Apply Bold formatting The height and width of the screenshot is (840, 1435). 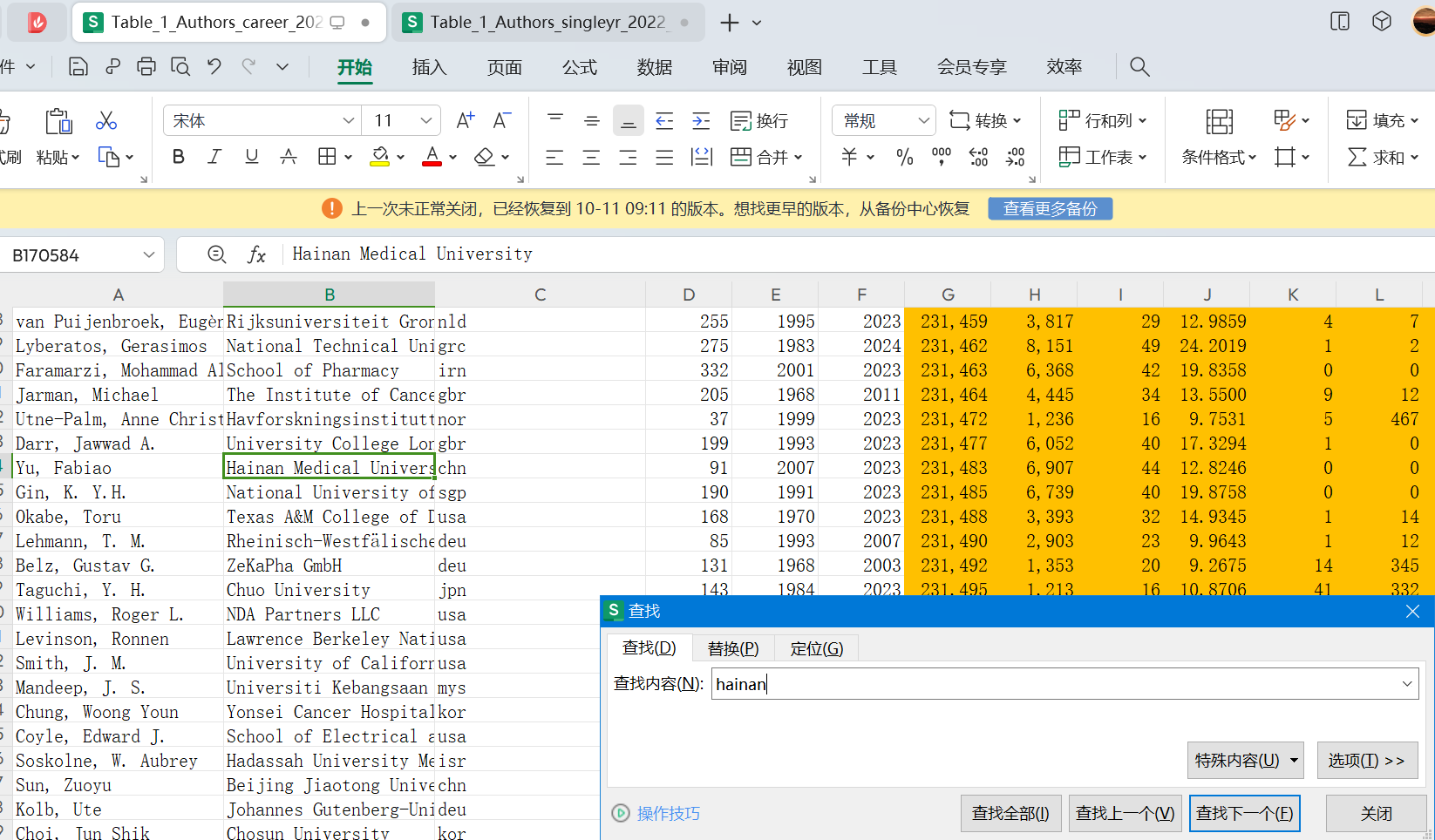click(179, 157)
